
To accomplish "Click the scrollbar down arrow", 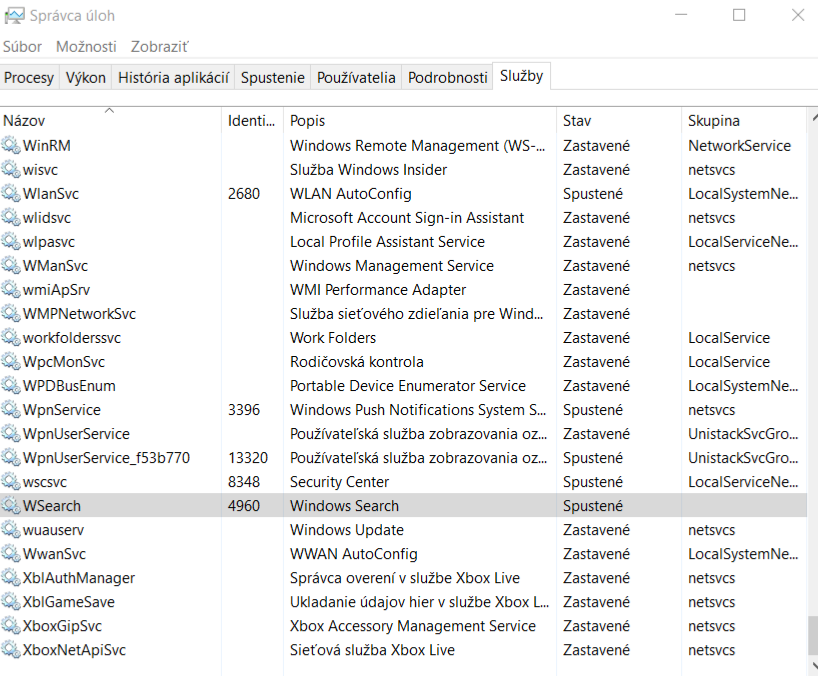I will point(813,666).
